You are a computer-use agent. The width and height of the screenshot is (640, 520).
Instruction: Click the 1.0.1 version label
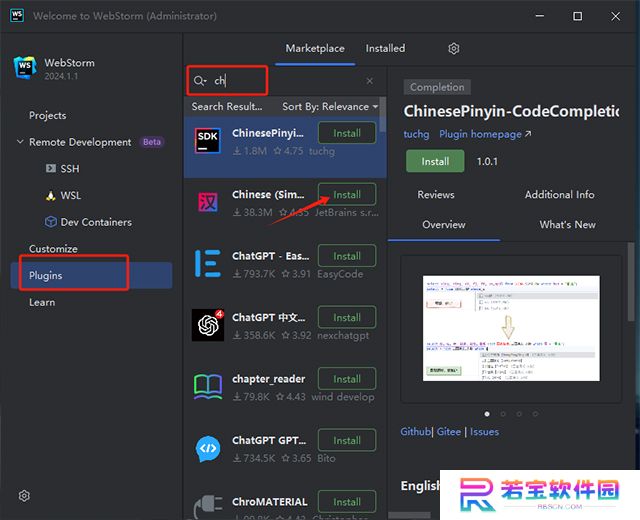[487, 161]
